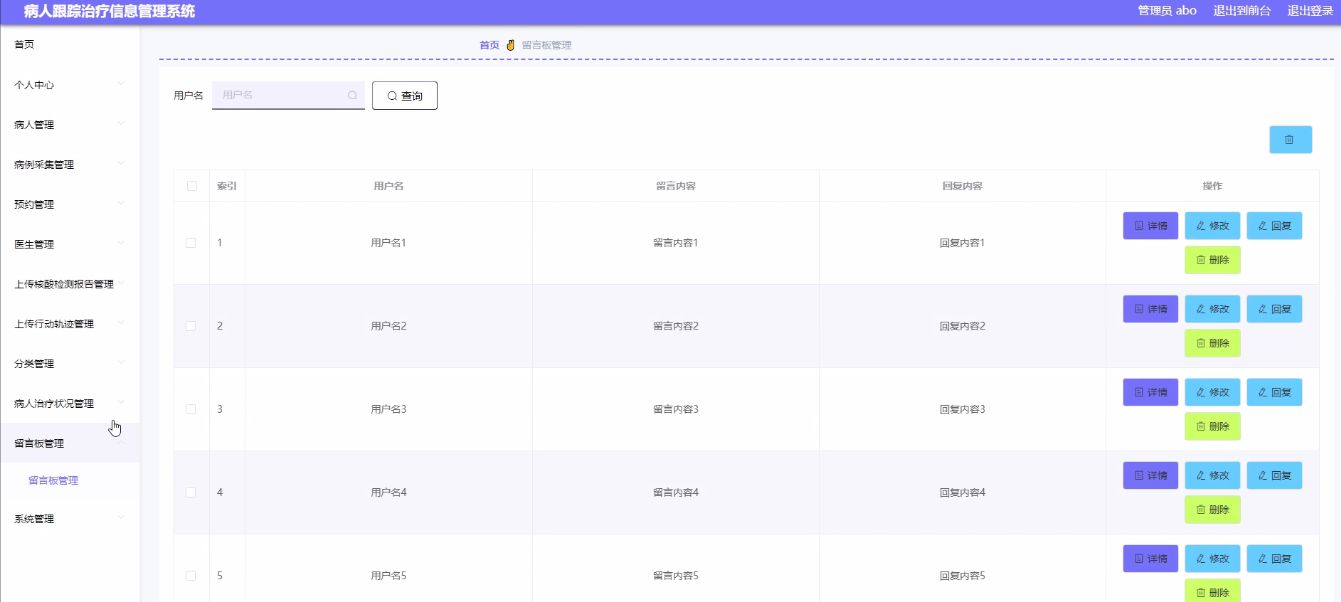The image size is (1341, 602).
Task: Open 详情 for row 用户名4
Action: tap(1151, 475)
